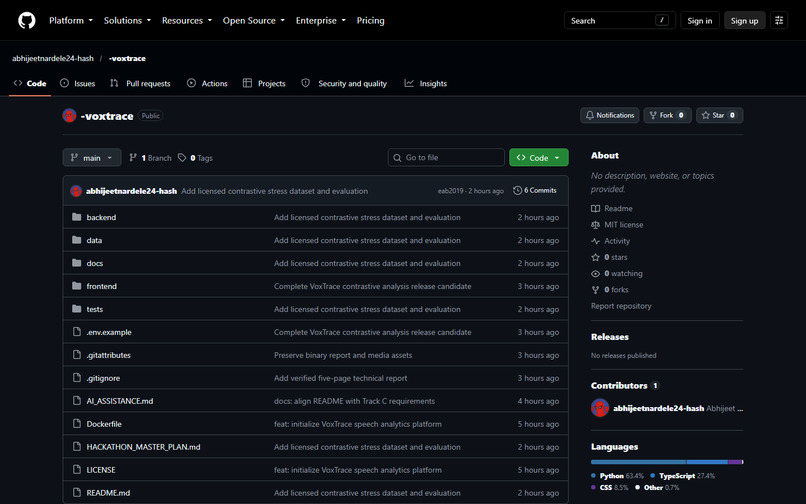Click the commit author avatar in latest commit row
Screen dimensions: 806x504
point(76,191)
